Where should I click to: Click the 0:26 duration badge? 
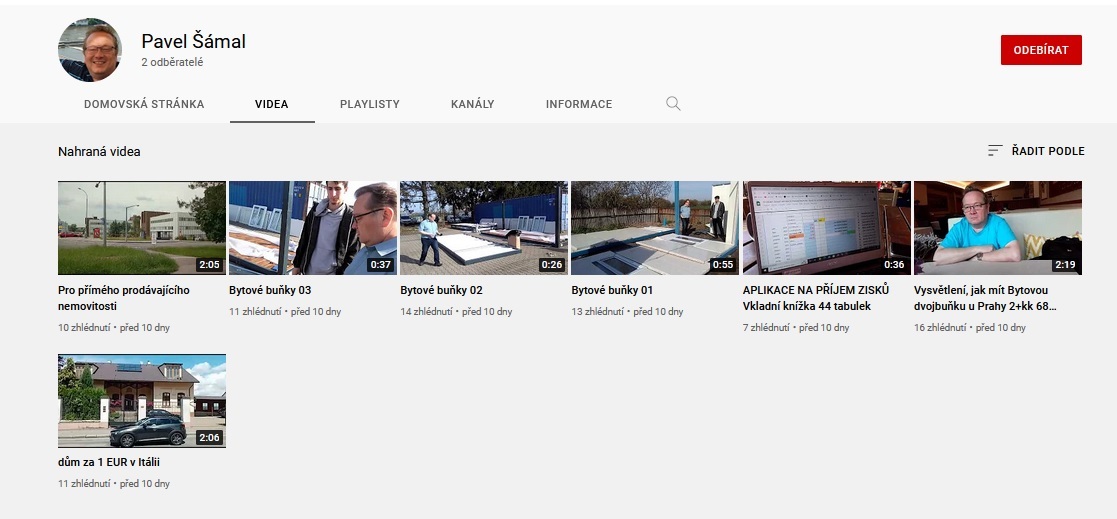551,265
